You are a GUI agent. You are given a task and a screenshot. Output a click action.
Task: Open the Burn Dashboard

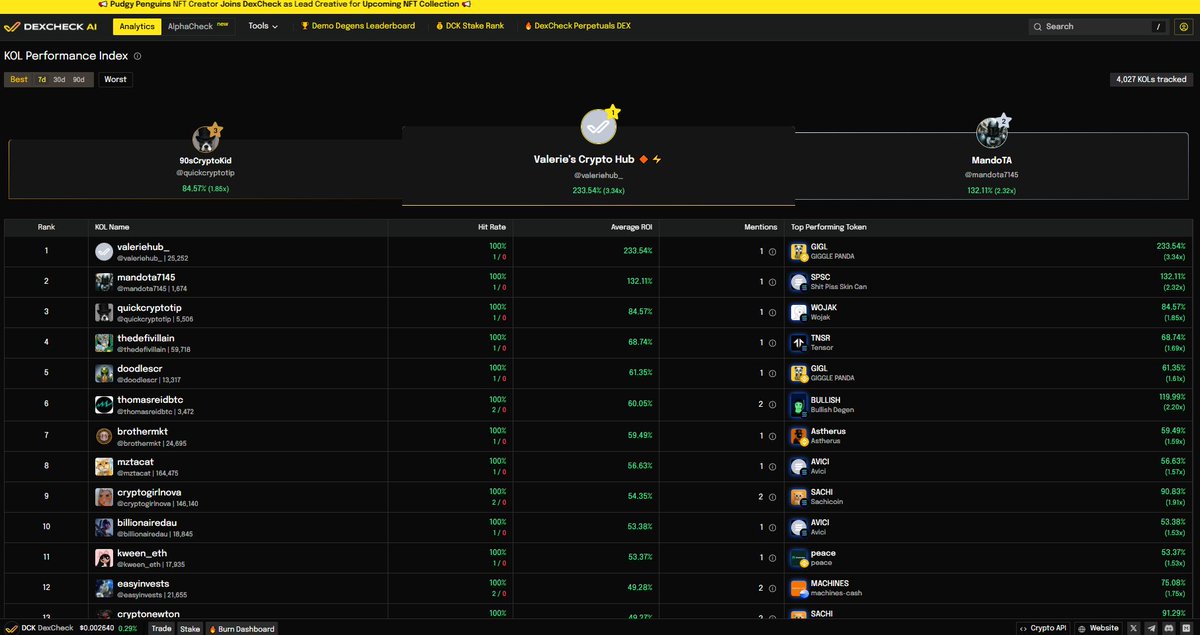[x=241, y=628]
